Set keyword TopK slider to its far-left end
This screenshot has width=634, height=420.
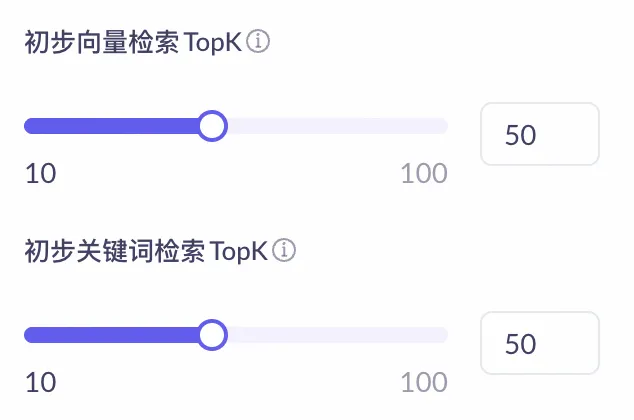click(x=27, y=335)
